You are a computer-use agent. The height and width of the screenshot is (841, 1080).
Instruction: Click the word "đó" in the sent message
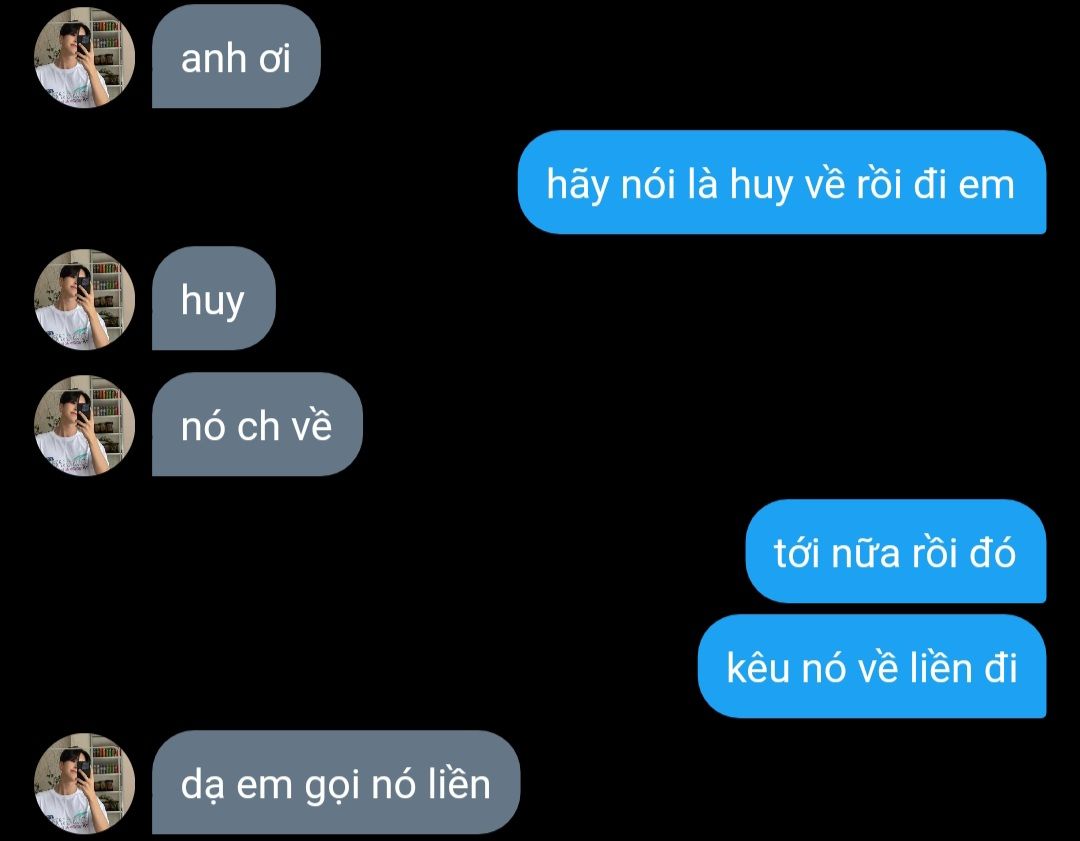tap(993, 552)
